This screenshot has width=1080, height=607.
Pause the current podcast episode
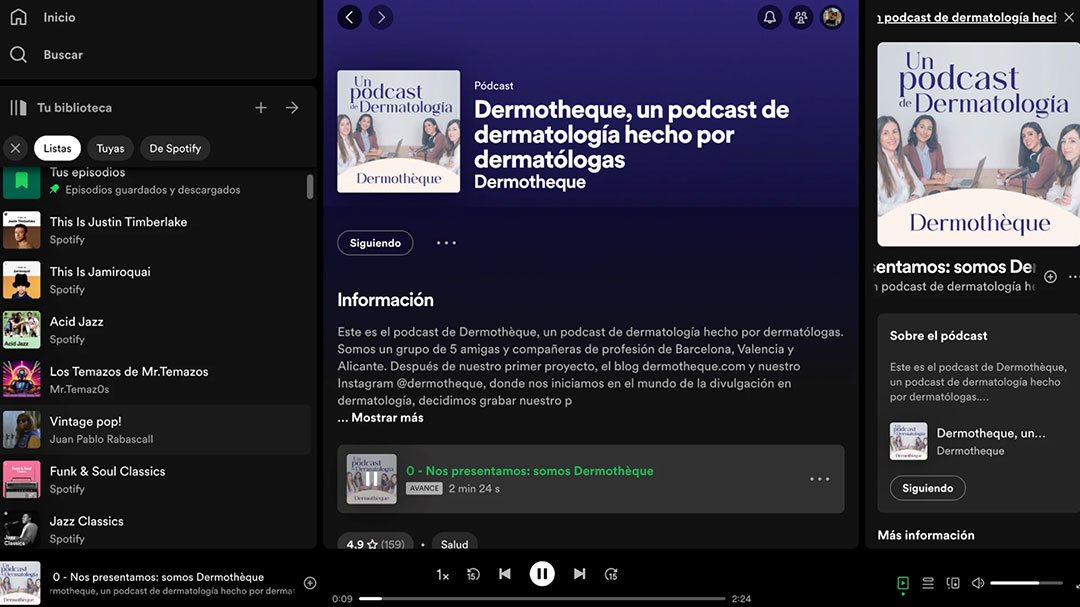tap(542, 574)
